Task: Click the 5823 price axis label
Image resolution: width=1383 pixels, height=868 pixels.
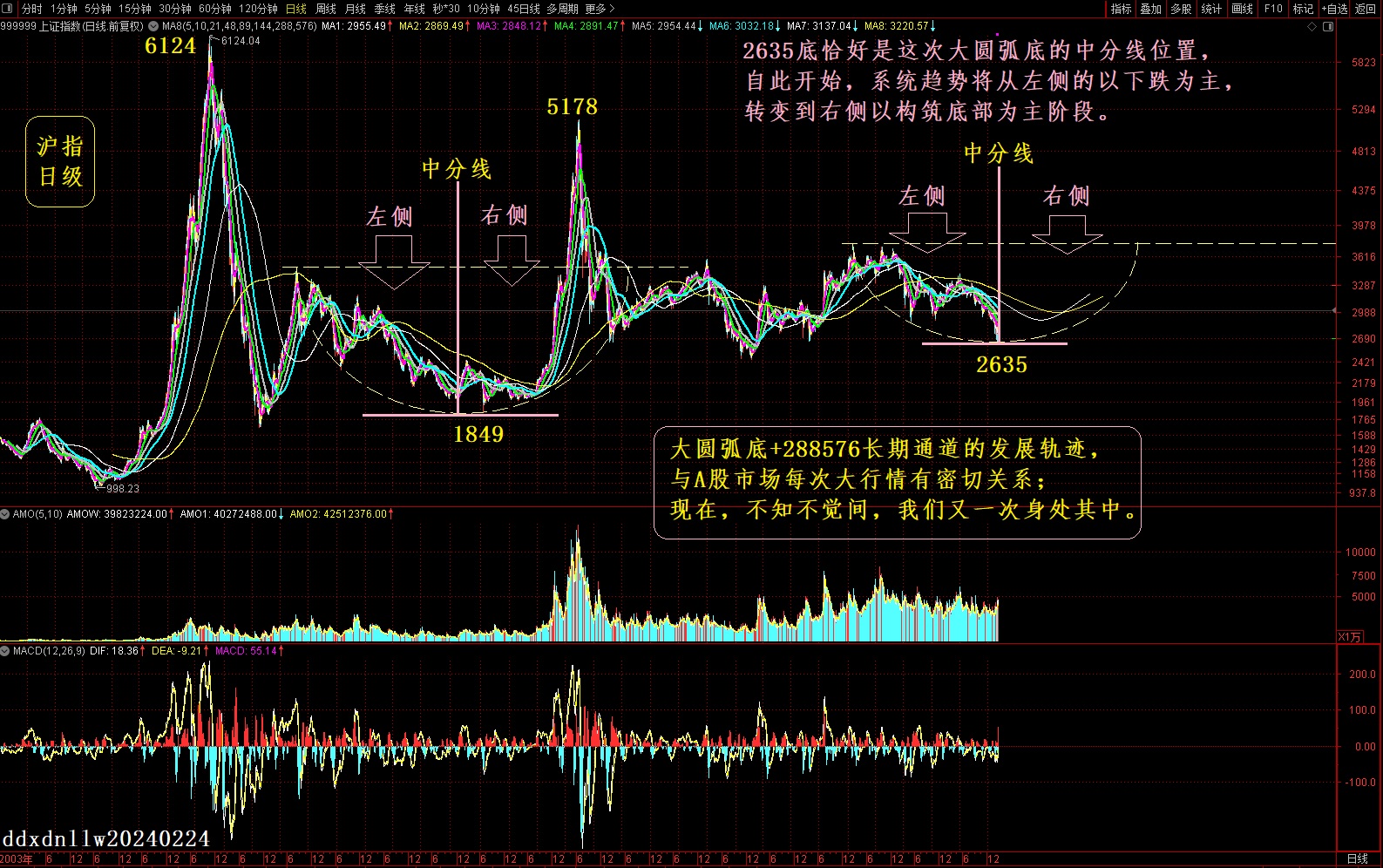Action: point(1364,63)
